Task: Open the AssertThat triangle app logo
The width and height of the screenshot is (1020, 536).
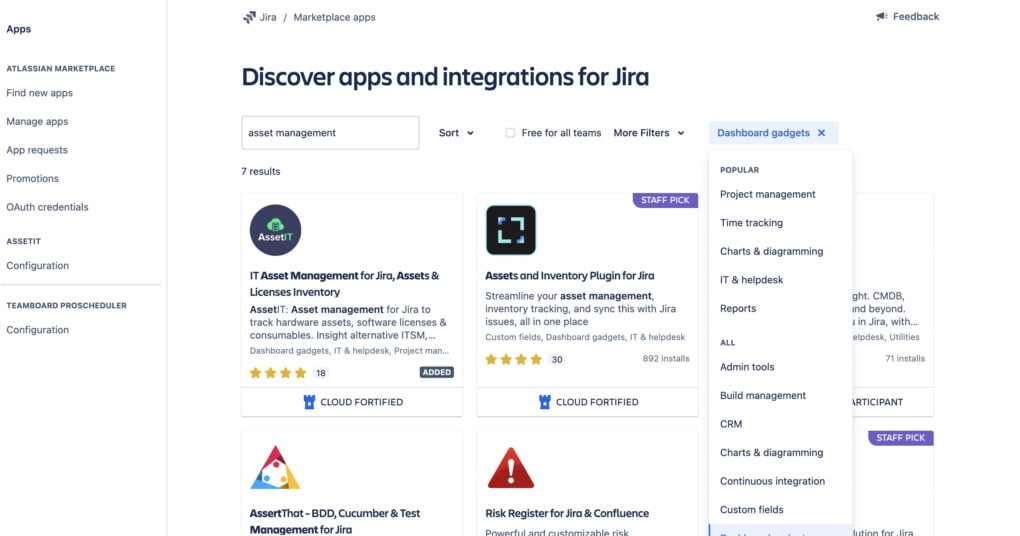Action: tap(275, 468)
